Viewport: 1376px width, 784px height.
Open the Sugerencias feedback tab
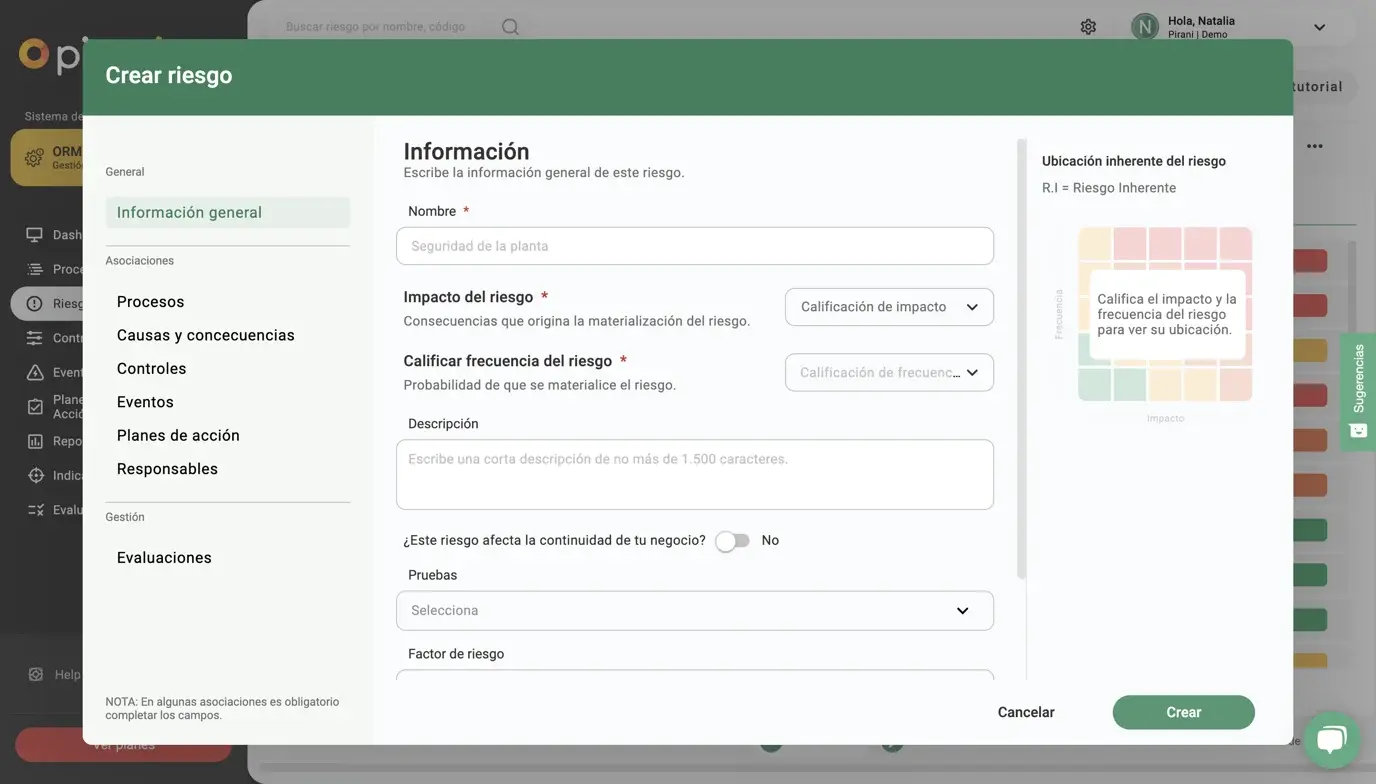point(1358,391)
